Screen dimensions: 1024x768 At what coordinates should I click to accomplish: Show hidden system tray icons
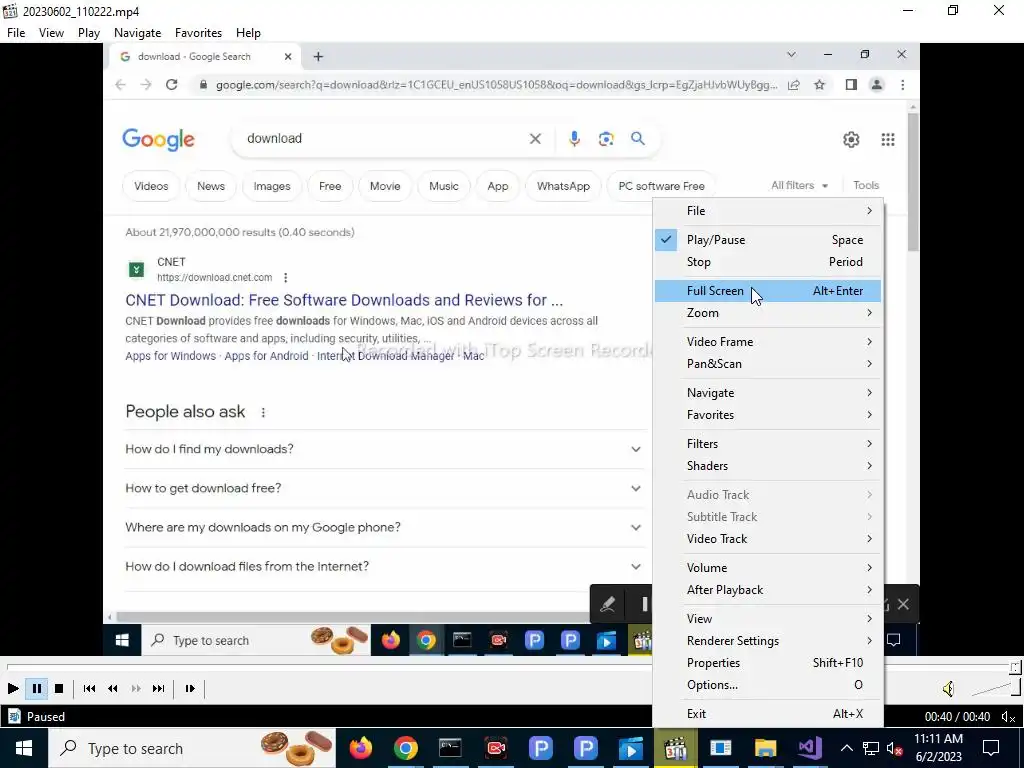coord(846,748)
